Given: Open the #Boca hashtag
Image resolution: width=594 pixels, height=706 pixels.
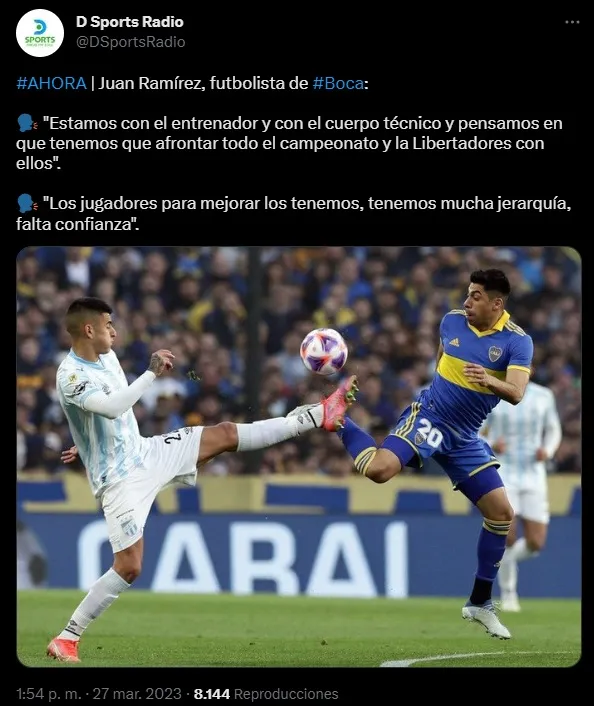Looking at the screenshot, I should click(x=338, y=83).
